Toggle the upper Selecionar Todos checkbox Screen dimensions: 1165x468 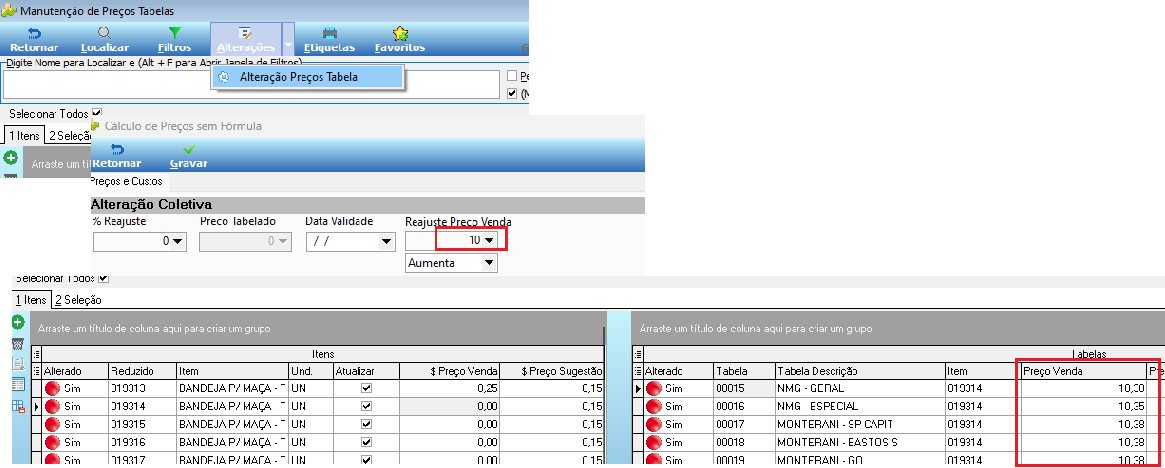97,113
